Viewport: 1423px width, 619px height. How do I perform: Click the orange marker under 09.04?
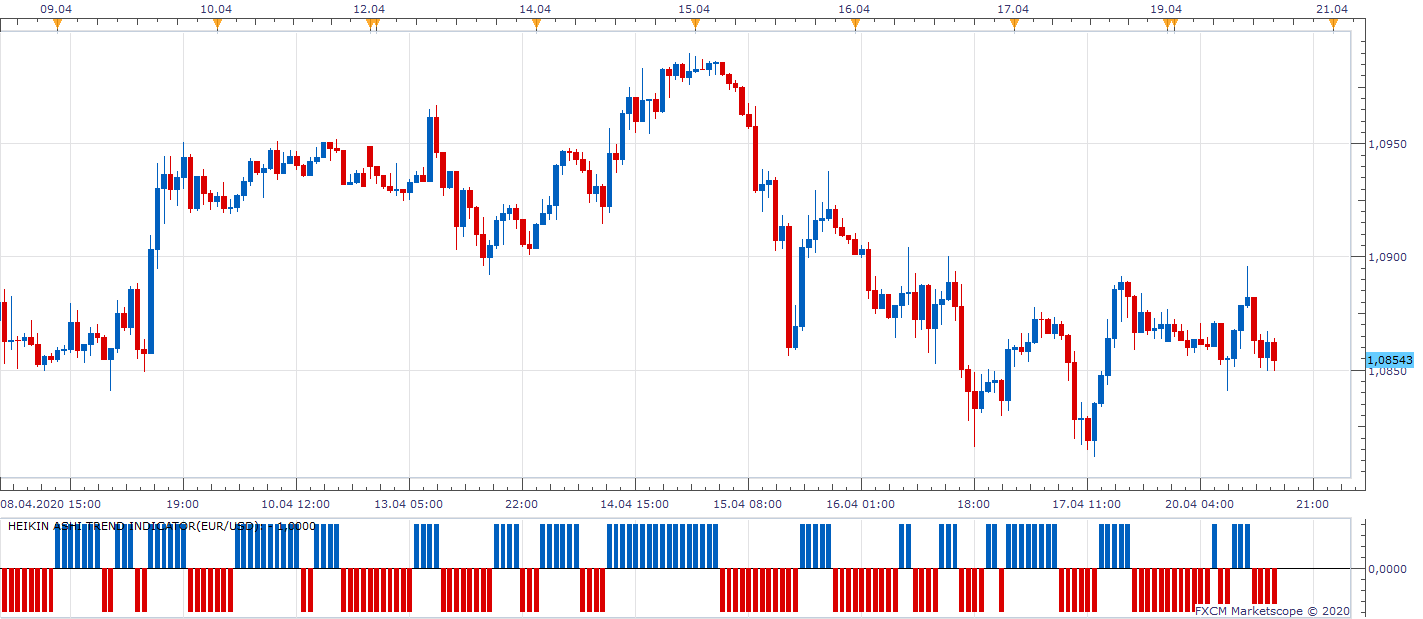click(57, 25)
